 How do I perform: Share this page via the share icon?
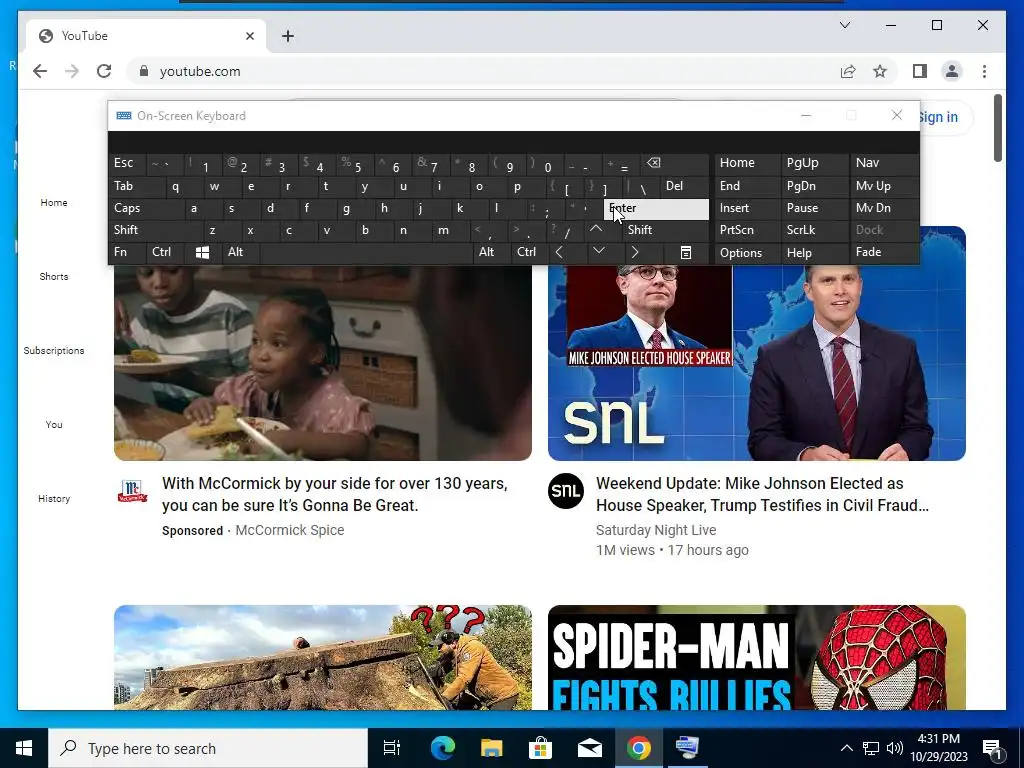[848, 71]
